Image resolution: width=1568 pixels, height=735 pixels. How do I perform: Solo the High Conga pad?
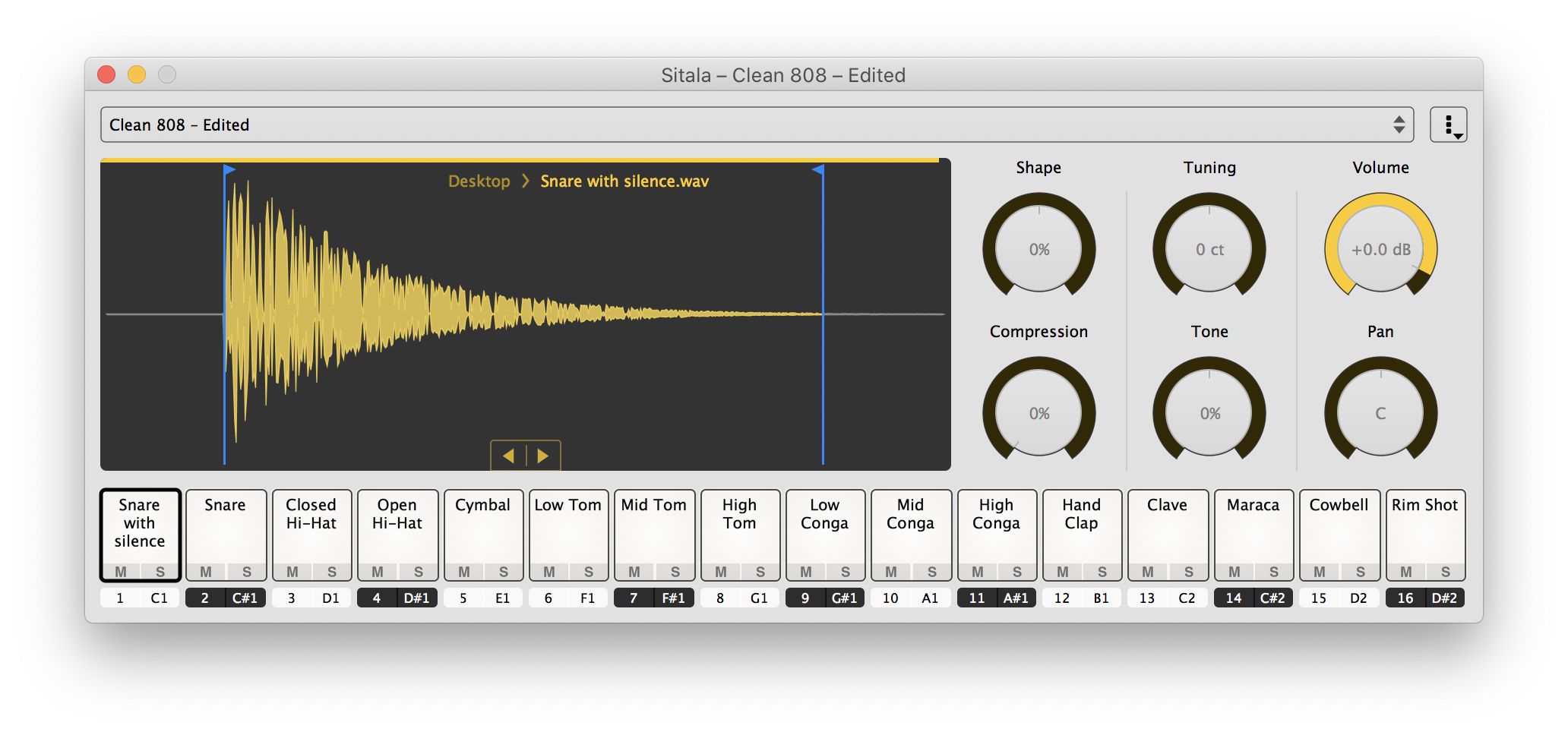tap(1018, 573)
